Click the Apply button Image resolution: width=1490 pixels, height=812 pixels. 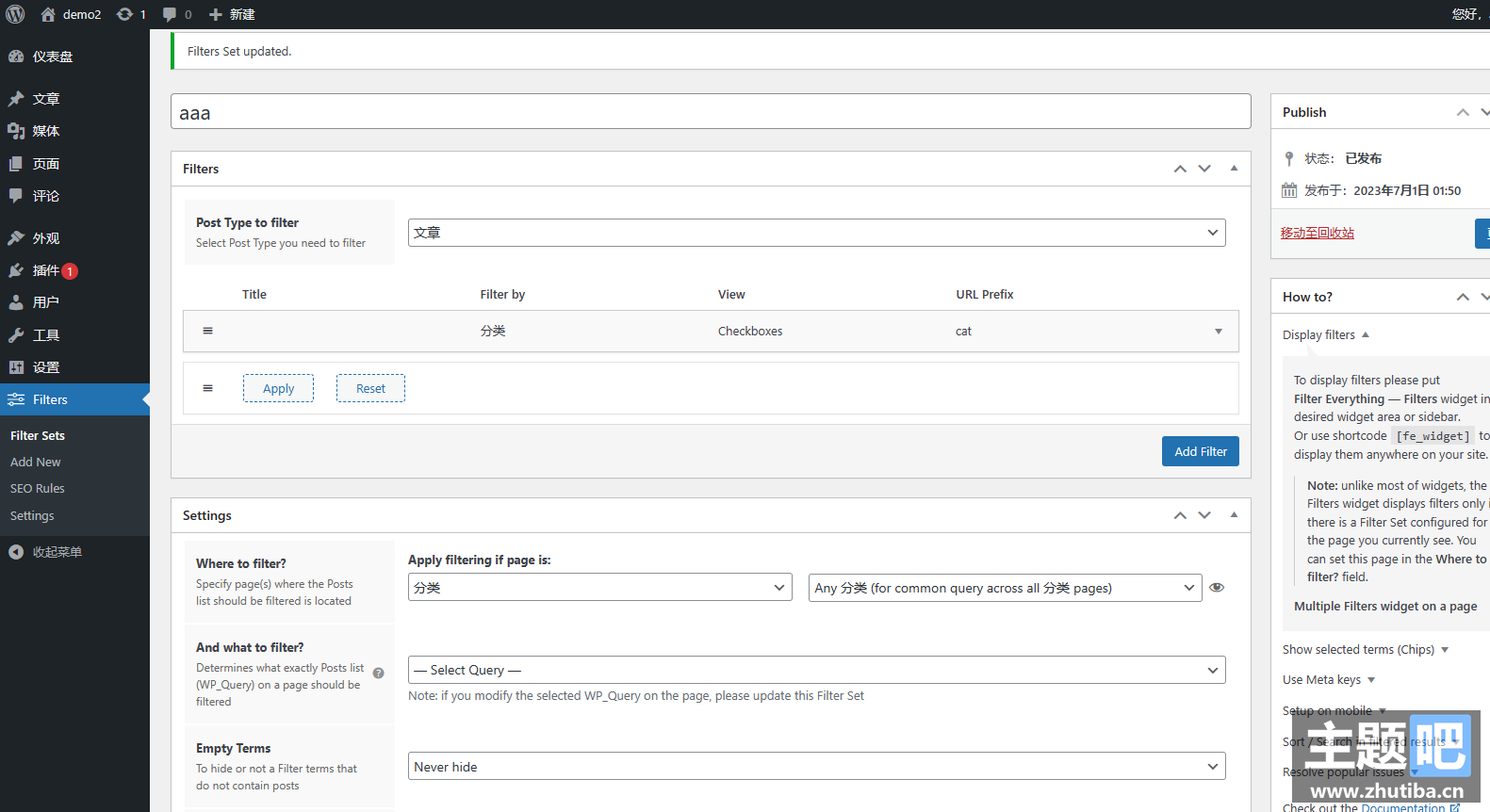click(x=278, y=388)
